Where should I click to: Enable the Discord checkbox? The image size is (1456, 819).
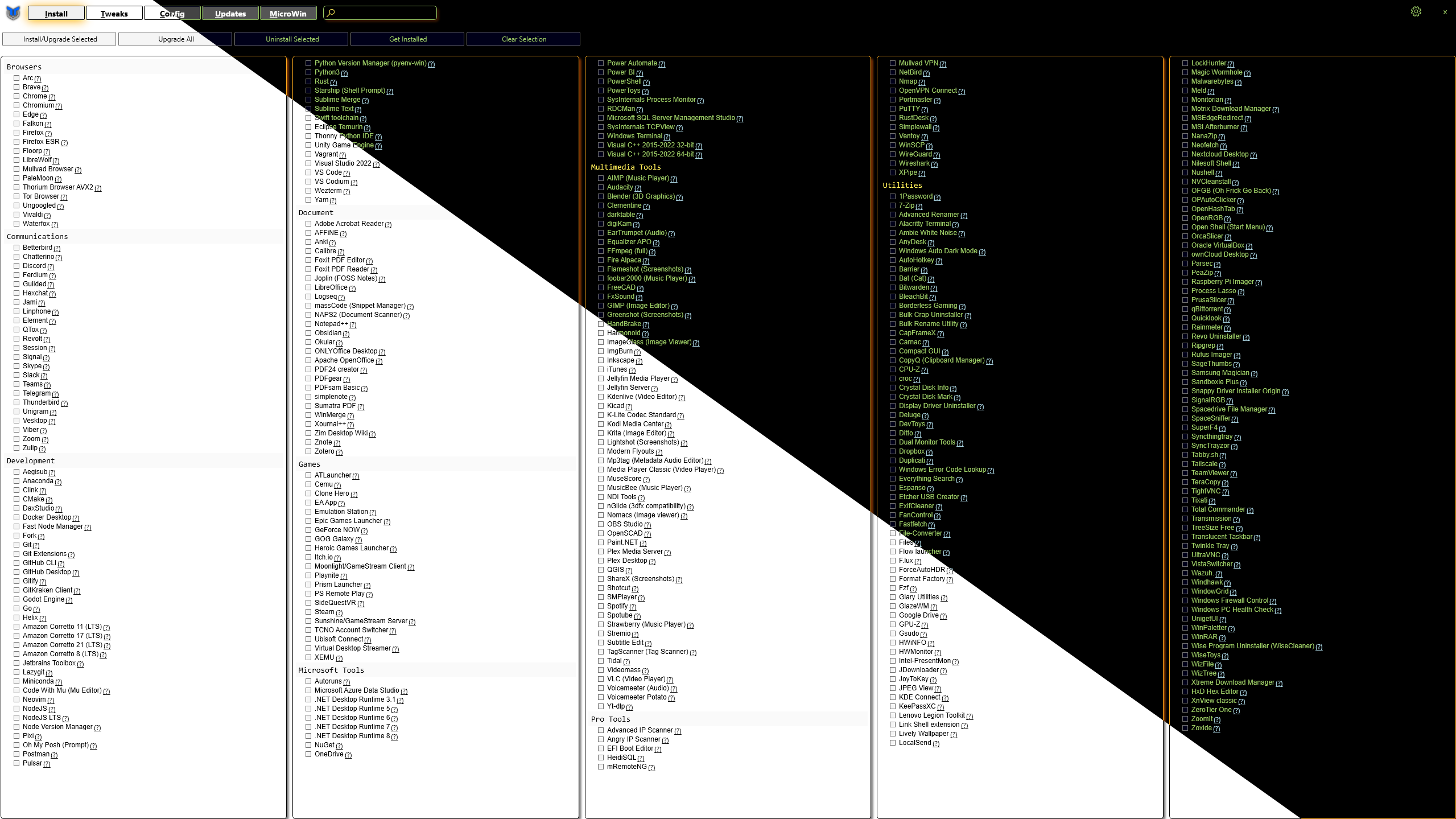pos(17,266)
